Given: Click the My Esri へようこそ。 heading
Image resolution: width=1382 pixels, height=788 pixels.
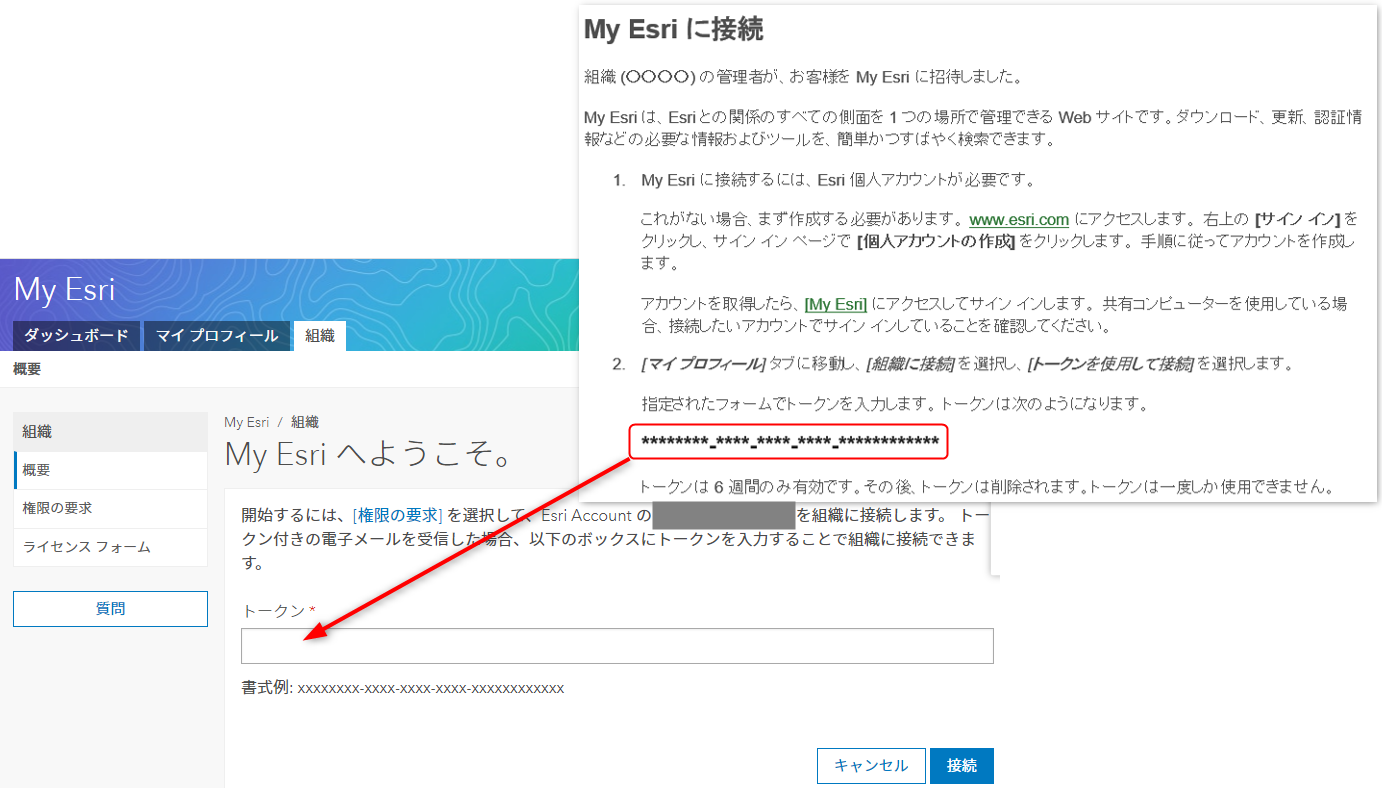Looking at the screenshot, I should pyautogui.click(x=369, y=455).
